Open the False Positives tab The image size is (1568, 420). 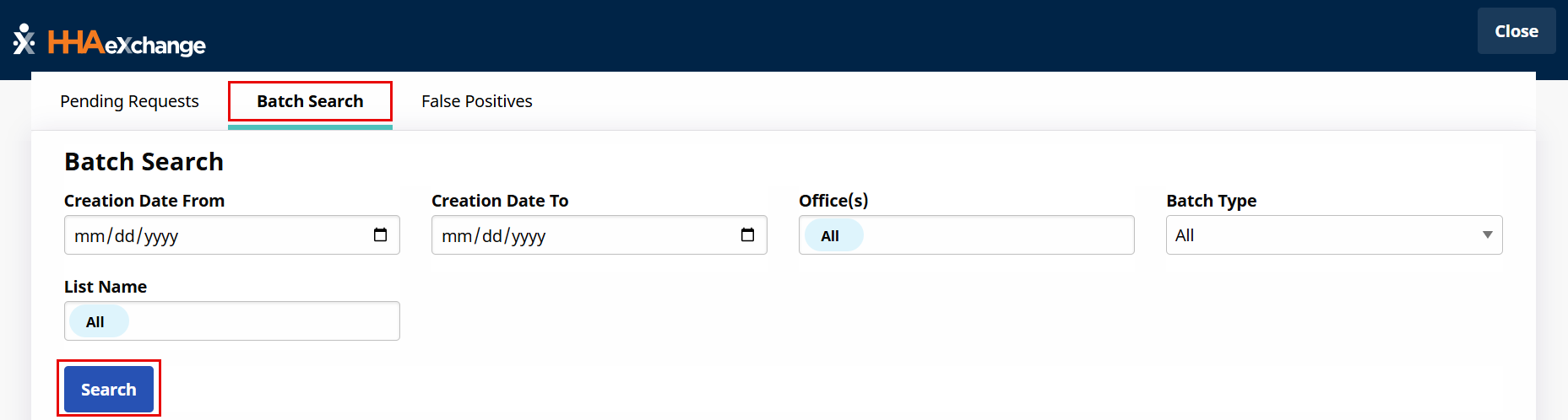476,101
